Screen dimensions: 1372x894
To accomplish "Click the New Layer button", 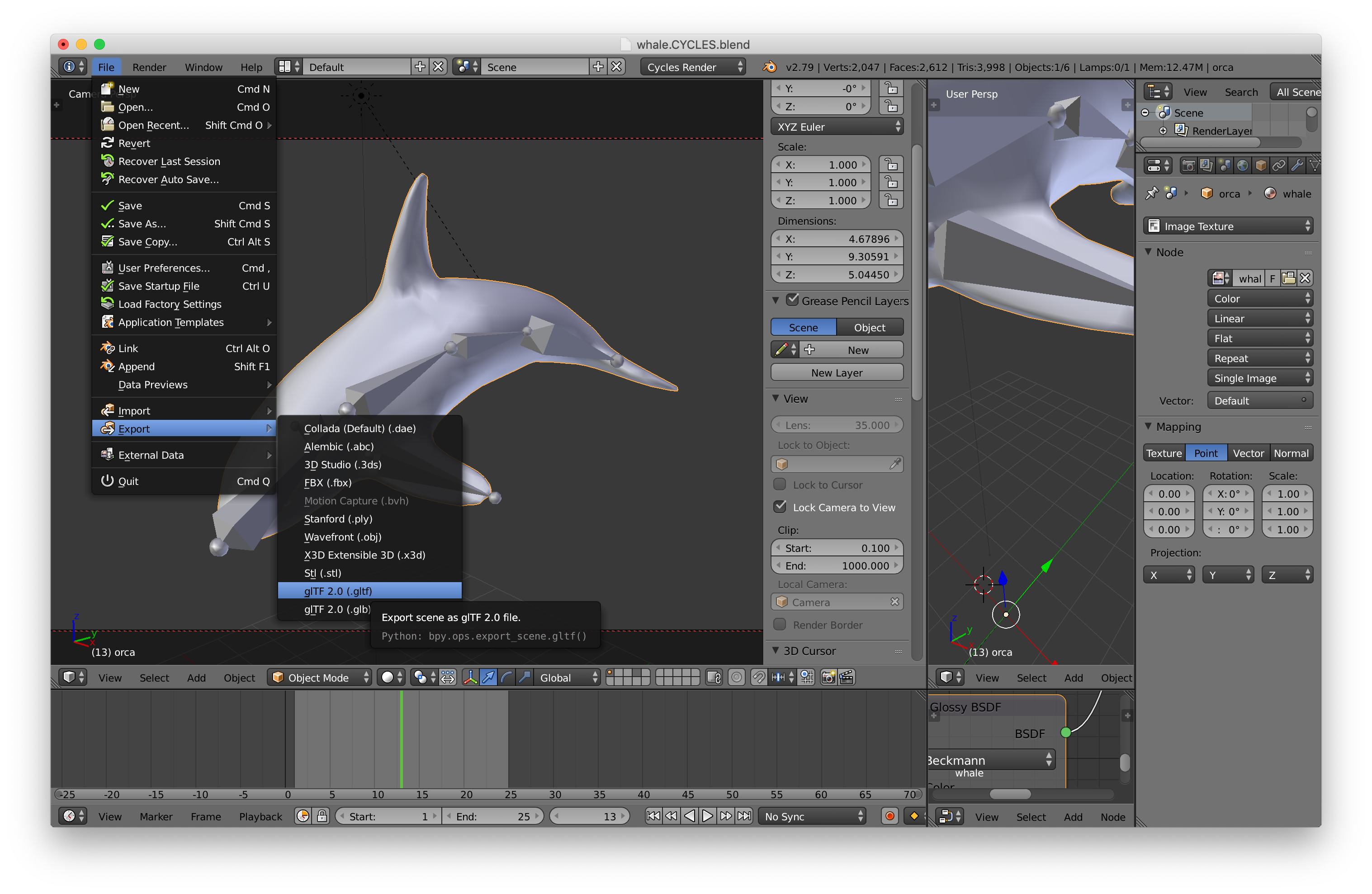I will tap(837, 373).
